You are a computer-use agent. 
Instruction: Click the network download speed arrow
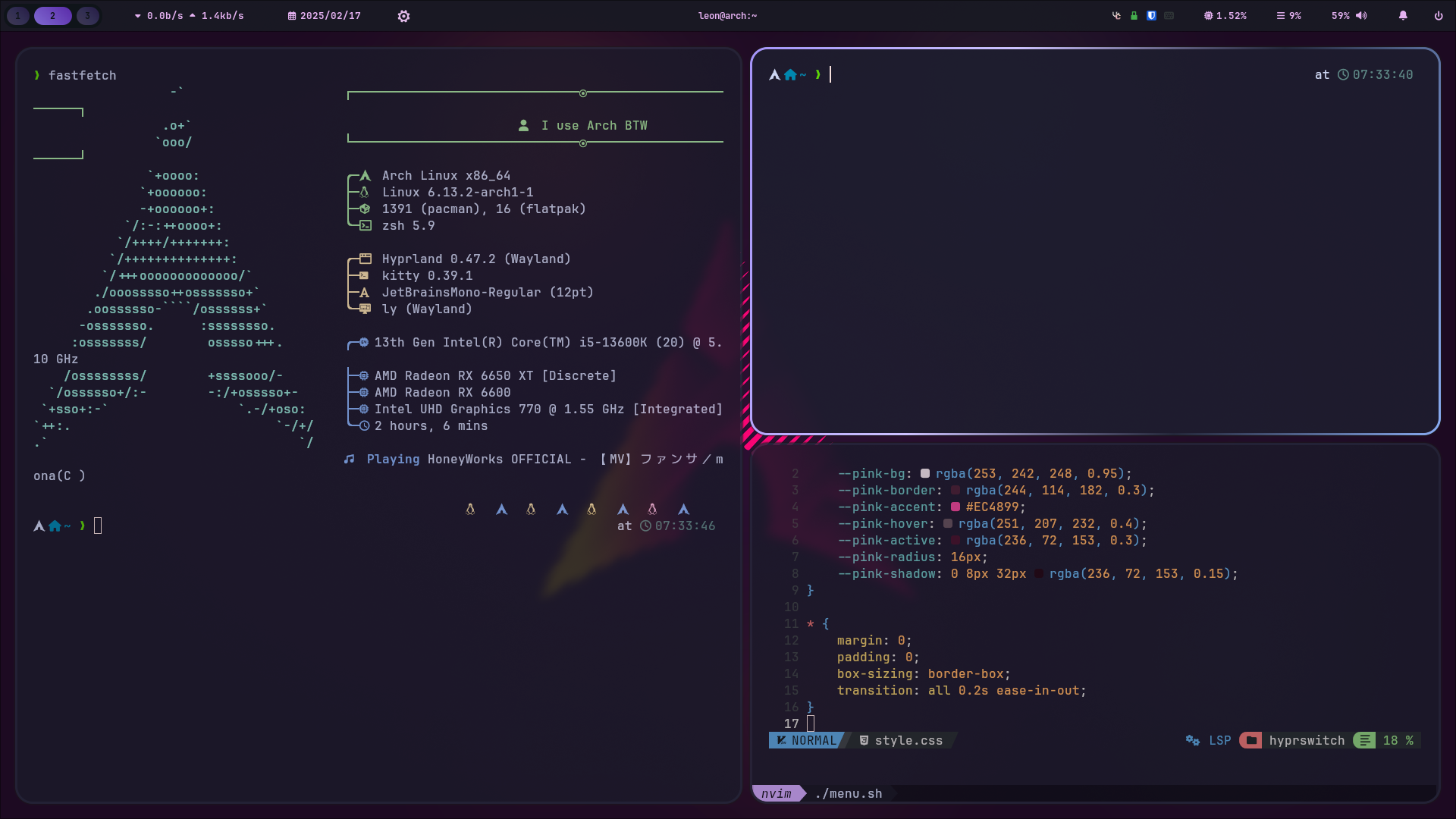[138, 16]
